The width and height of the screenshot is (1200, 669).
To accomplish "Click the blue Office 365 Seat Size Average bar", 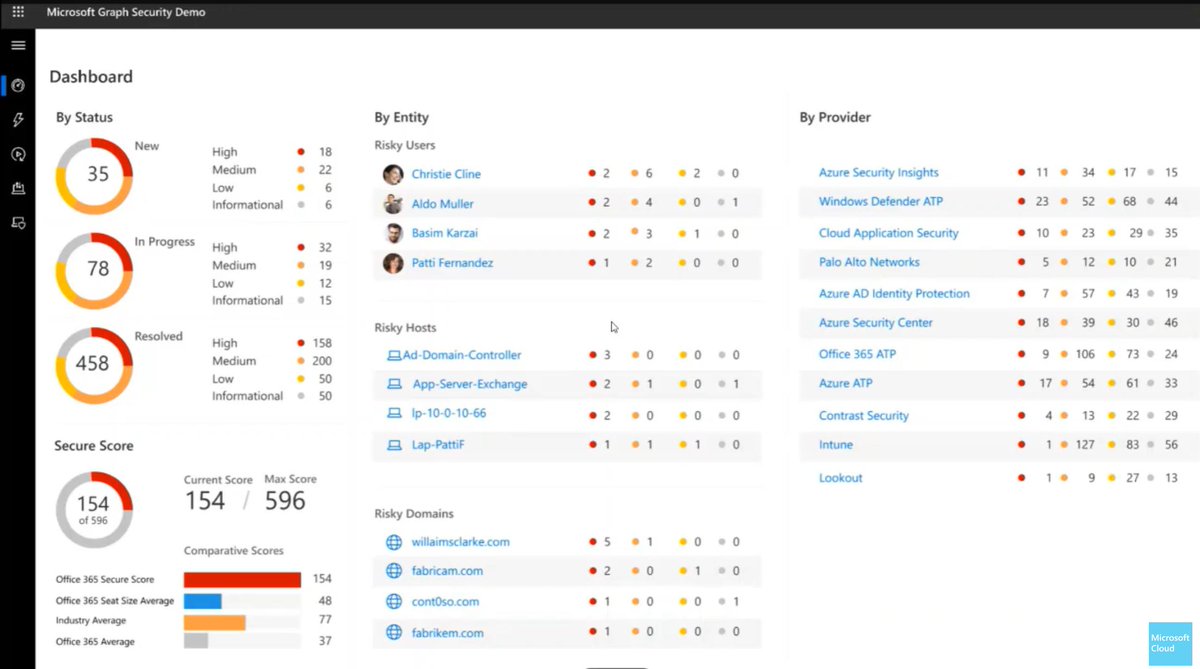I will click(202, 601).
